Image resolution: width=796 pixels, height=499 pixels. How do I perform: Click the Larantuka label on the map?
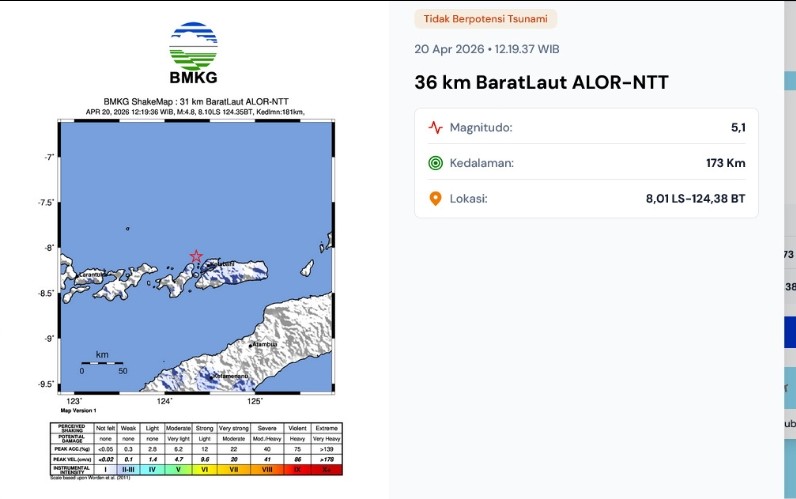pos(94,273)
